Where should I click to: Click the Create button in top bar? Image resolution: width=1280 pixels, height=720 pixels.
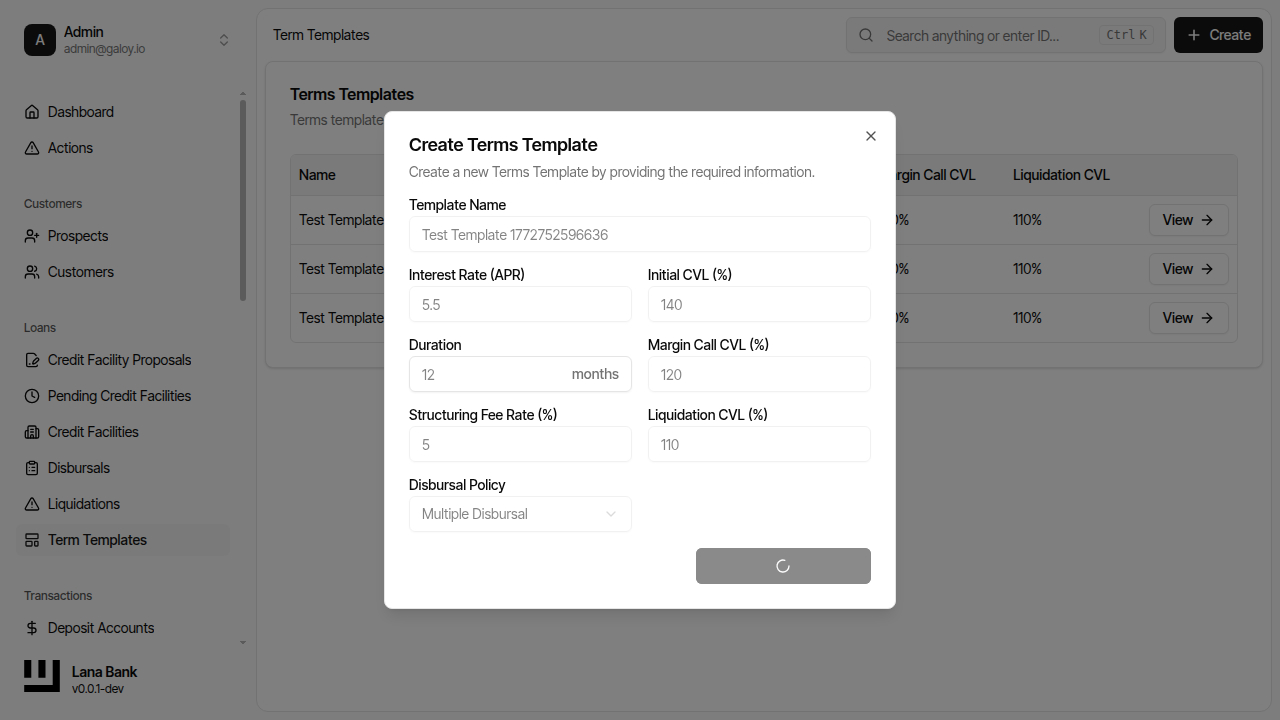(x=1217, y=34)
